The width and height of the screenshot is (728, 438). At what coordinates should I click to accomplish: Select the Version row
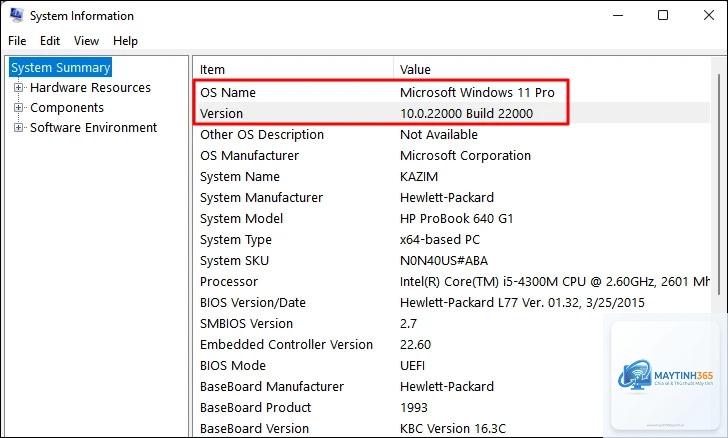(x=452, y=113)
